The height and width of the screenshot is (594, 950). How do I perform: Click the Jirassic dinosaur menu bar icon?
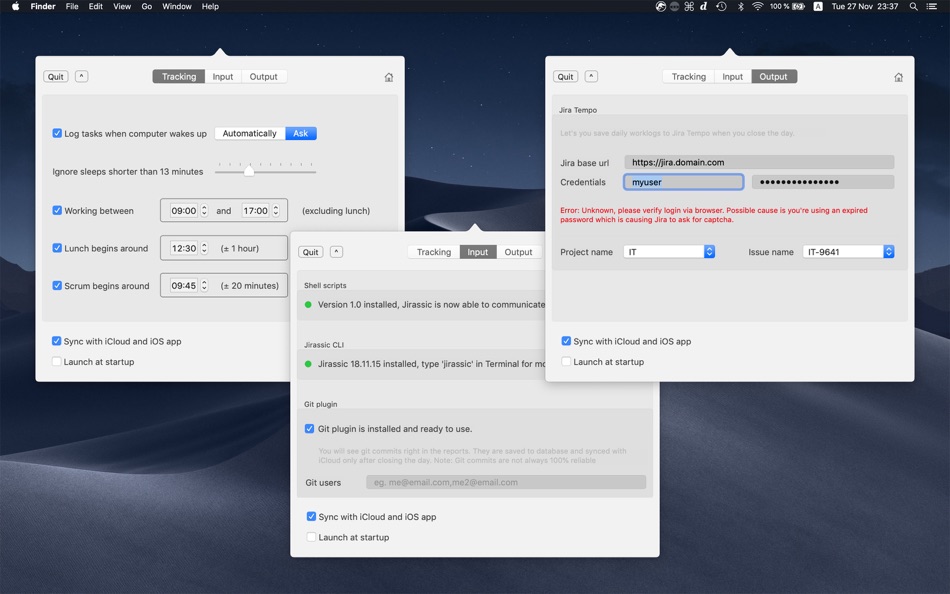click(x=661, y=7)
